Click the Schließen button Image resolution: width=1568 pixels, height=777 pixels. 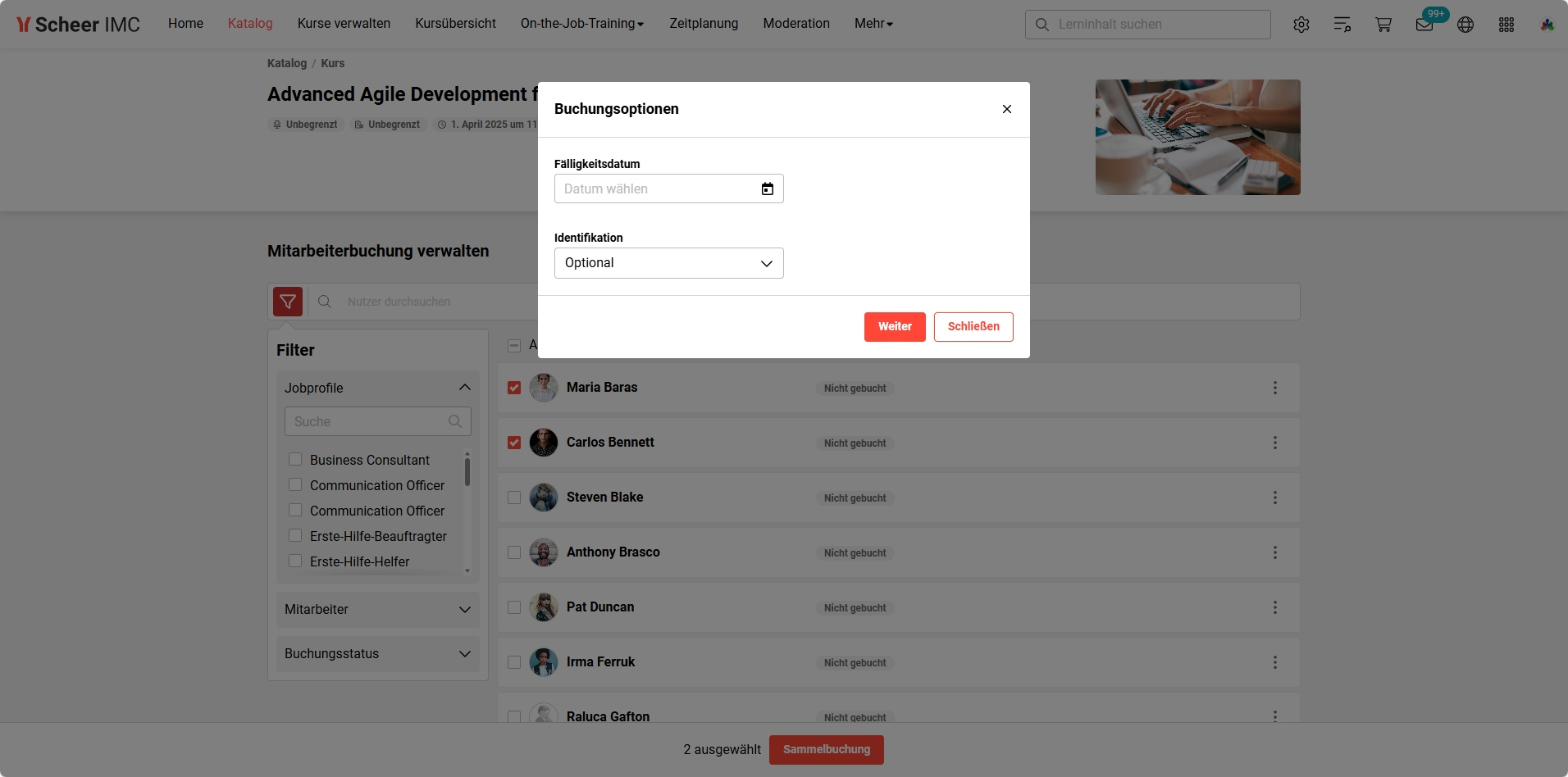[x=973, y=327]
